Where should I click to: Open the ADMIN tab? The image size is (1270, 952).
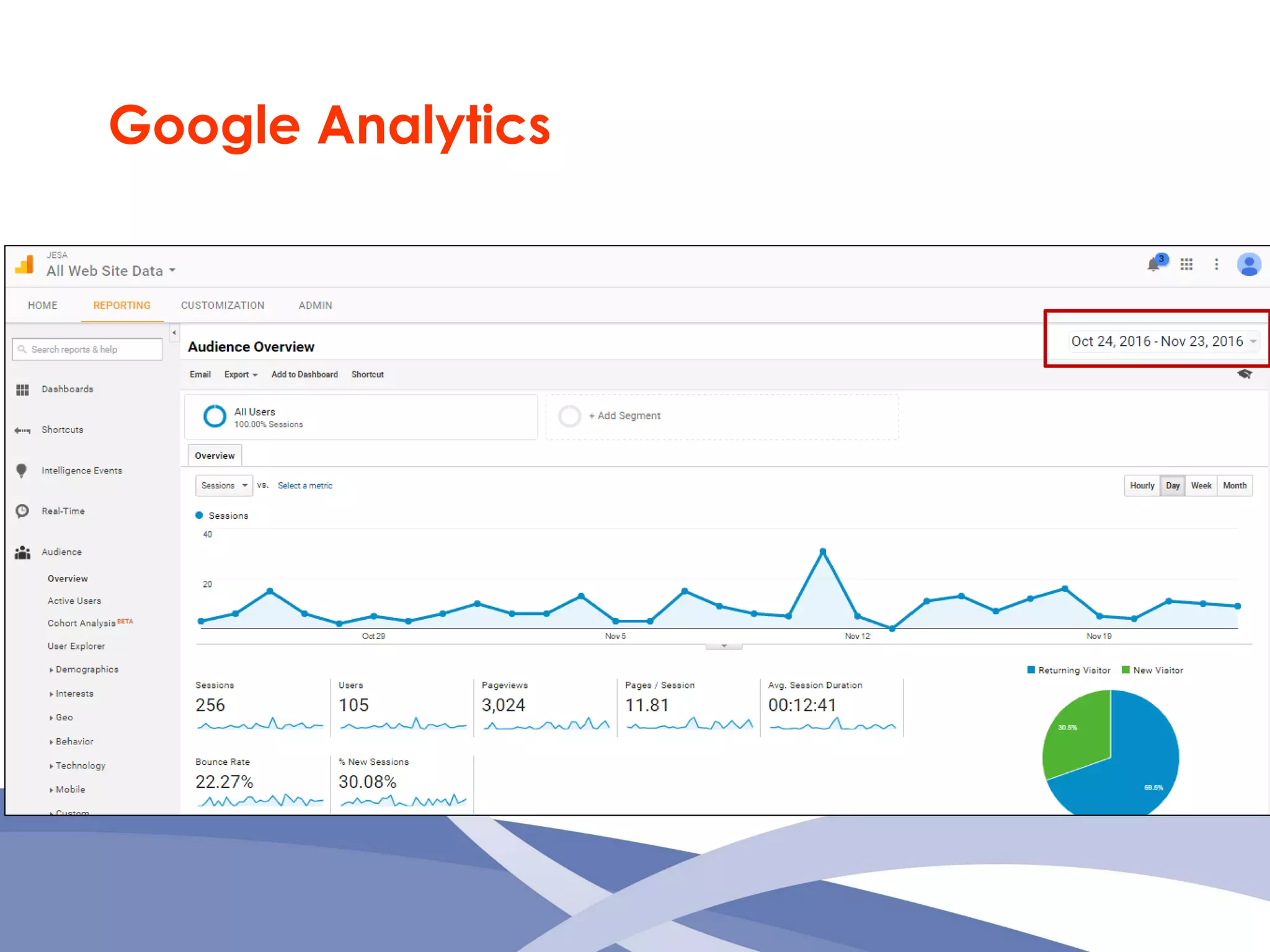tap(316, 306)
